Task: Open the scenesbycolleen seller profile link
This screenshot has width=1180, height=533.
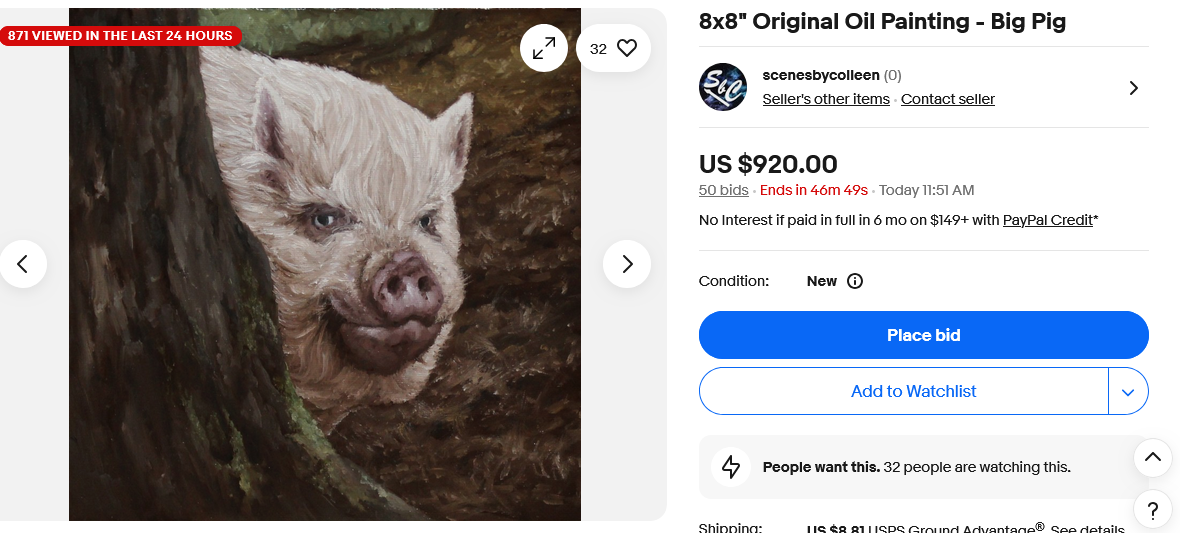Action: (x=819, y=75)
